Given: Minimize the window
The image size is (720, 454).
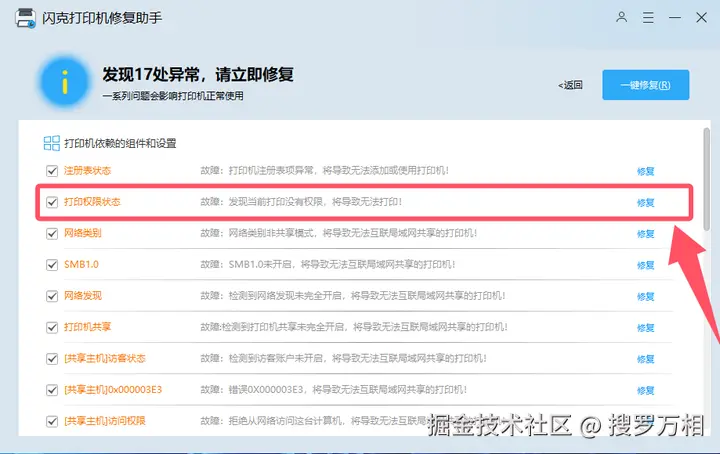Looking at the screenshot, I should pyautogui.click(x=675, y=18).
